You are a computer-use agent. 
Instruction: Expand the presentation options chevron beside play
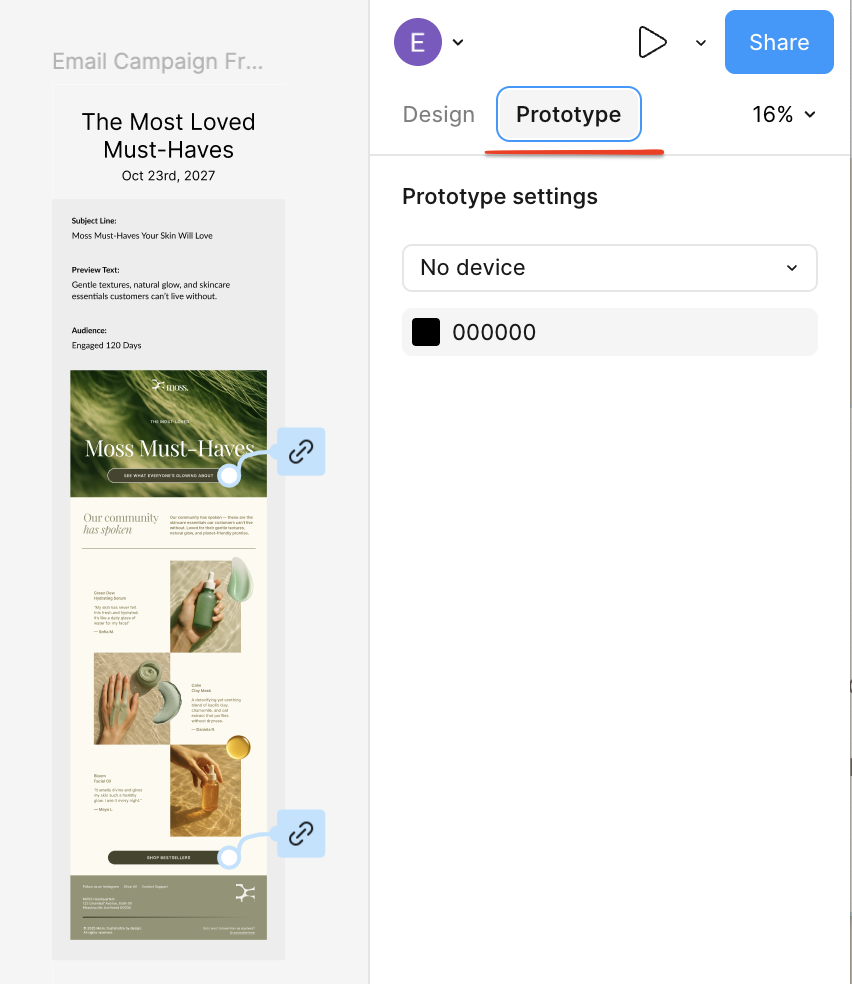tap(700, 42)
